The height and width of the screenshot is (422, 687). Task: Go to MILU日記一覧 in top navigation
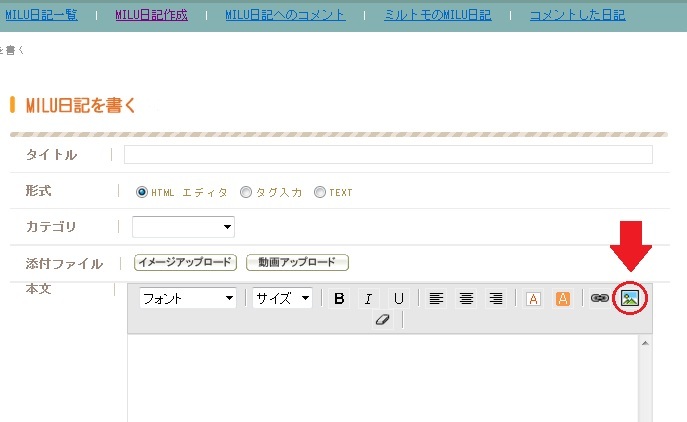[x=42, y=15]
